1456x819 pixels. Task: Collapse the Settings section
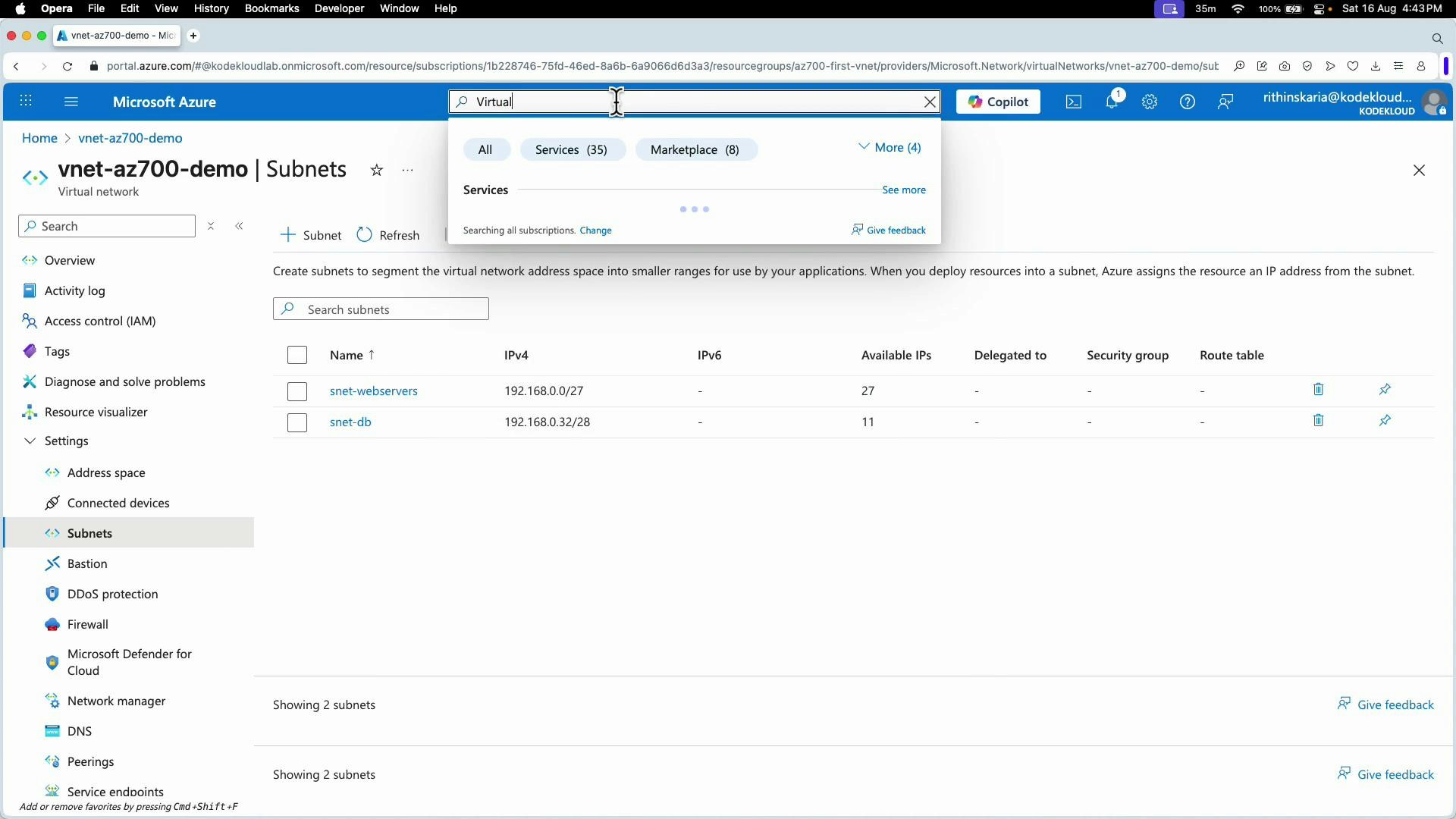[x=30, y=441]
